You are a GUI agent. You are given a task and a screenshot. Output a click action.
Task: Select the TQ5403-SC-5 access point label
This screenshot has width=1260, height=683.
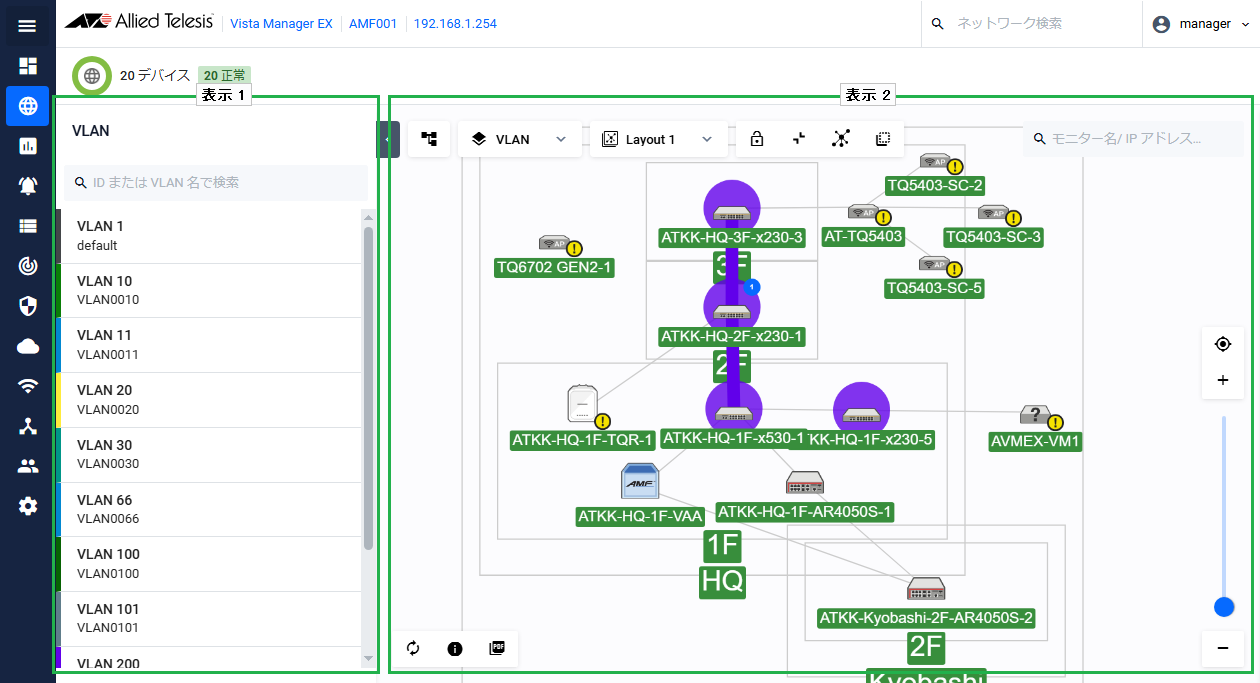(935, 289)
